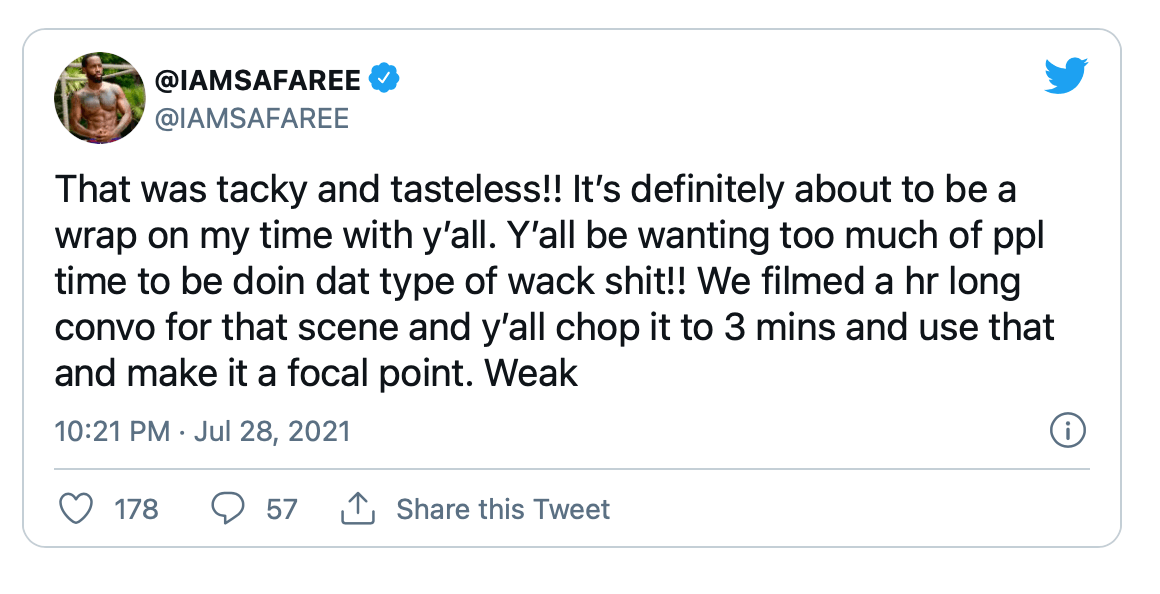Click the phrase 'focal point' in the tweet
The image size is (1160, 594).
380,374
